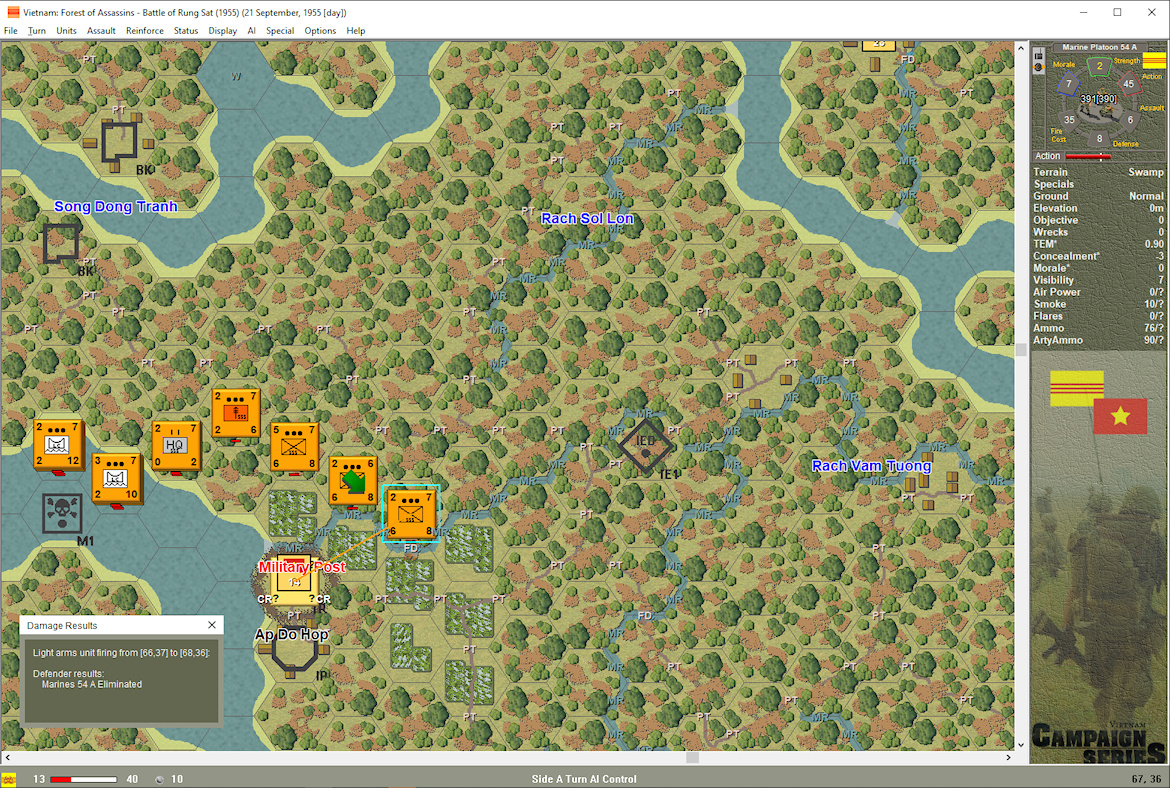
Task: Click the large yellow South Vietnam flag
Action: click(1077, 388)
